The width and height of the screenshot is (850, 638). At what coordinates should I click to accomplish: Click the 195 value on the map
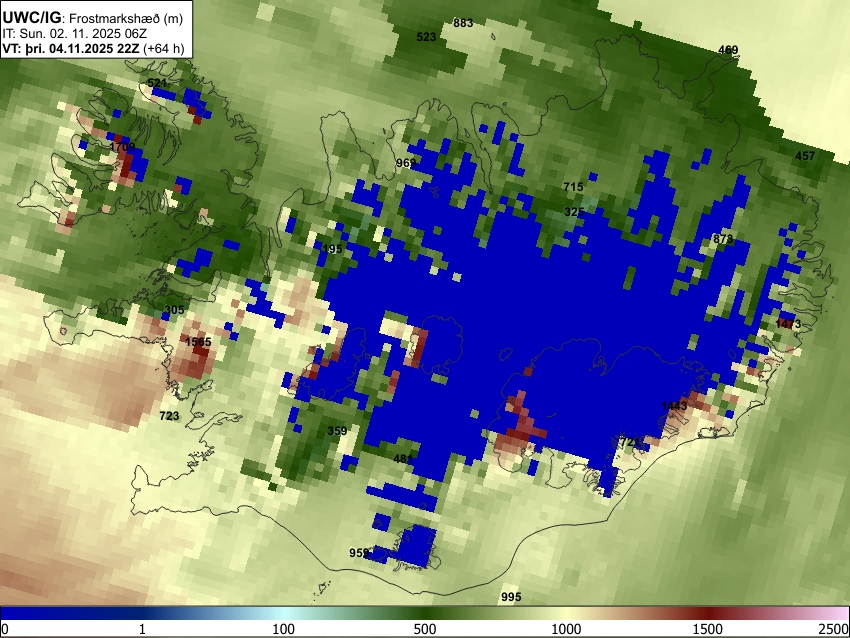[332, 249]
